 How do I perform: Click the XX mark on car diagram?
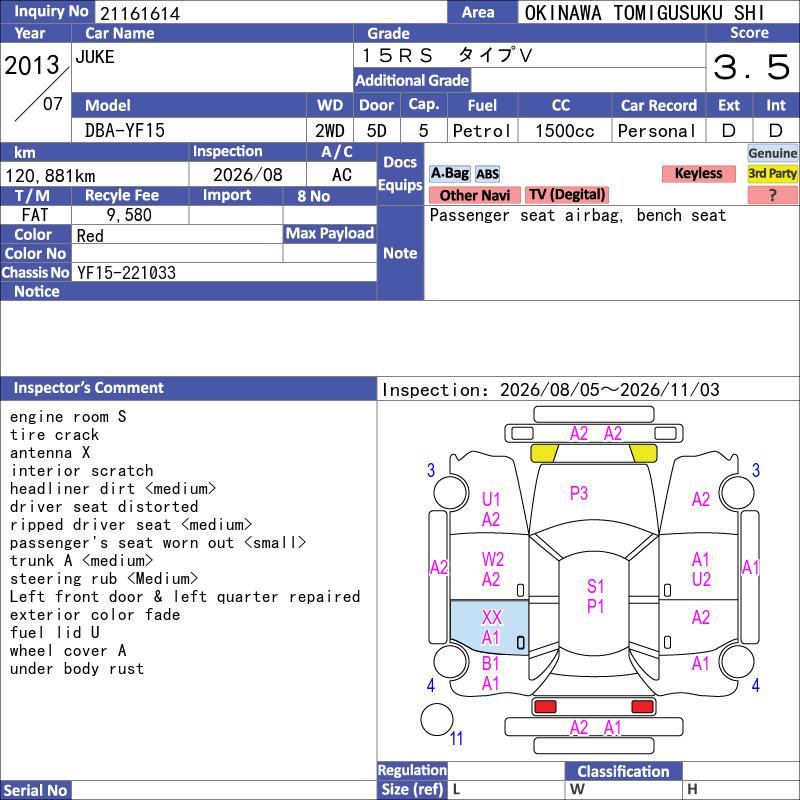pyautogui.click(x=492, y=617)
